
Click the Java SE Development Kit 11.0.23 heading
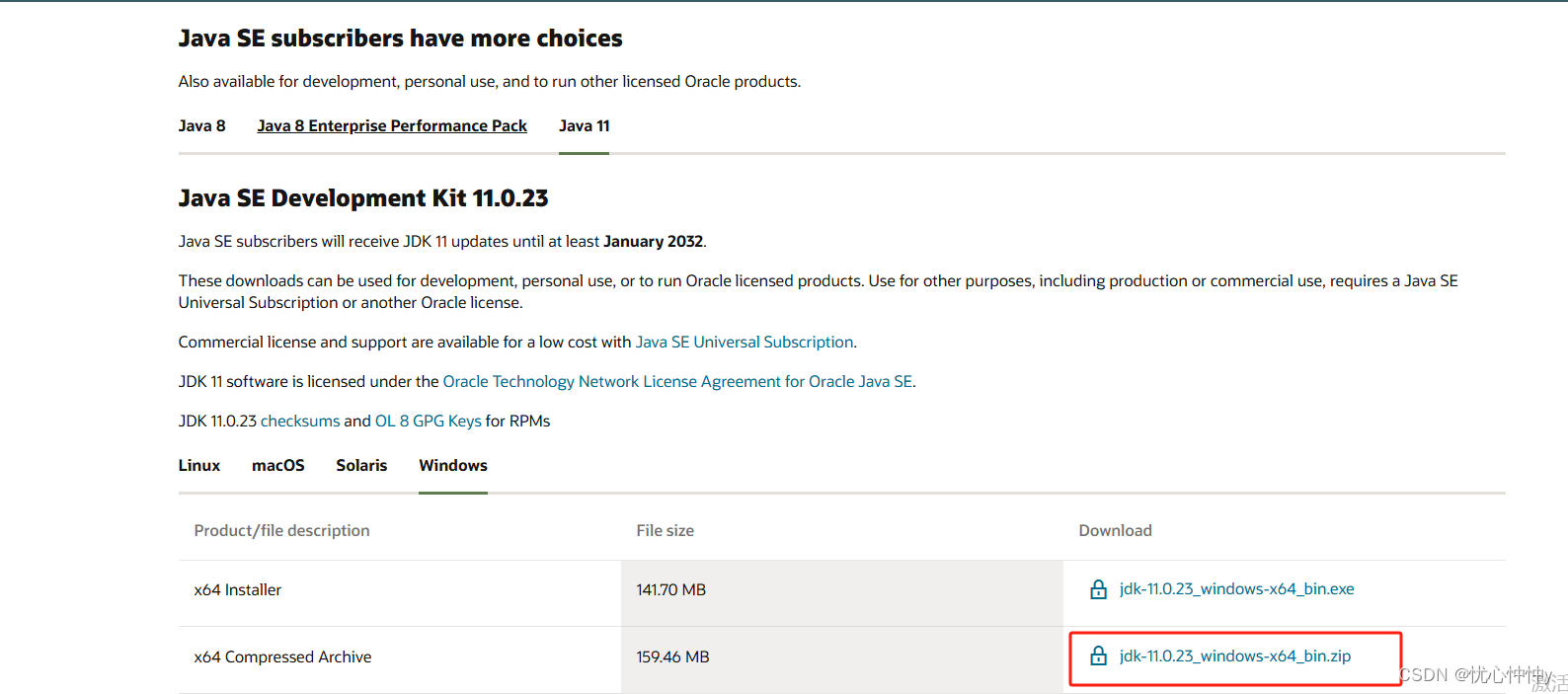(363, 198)
